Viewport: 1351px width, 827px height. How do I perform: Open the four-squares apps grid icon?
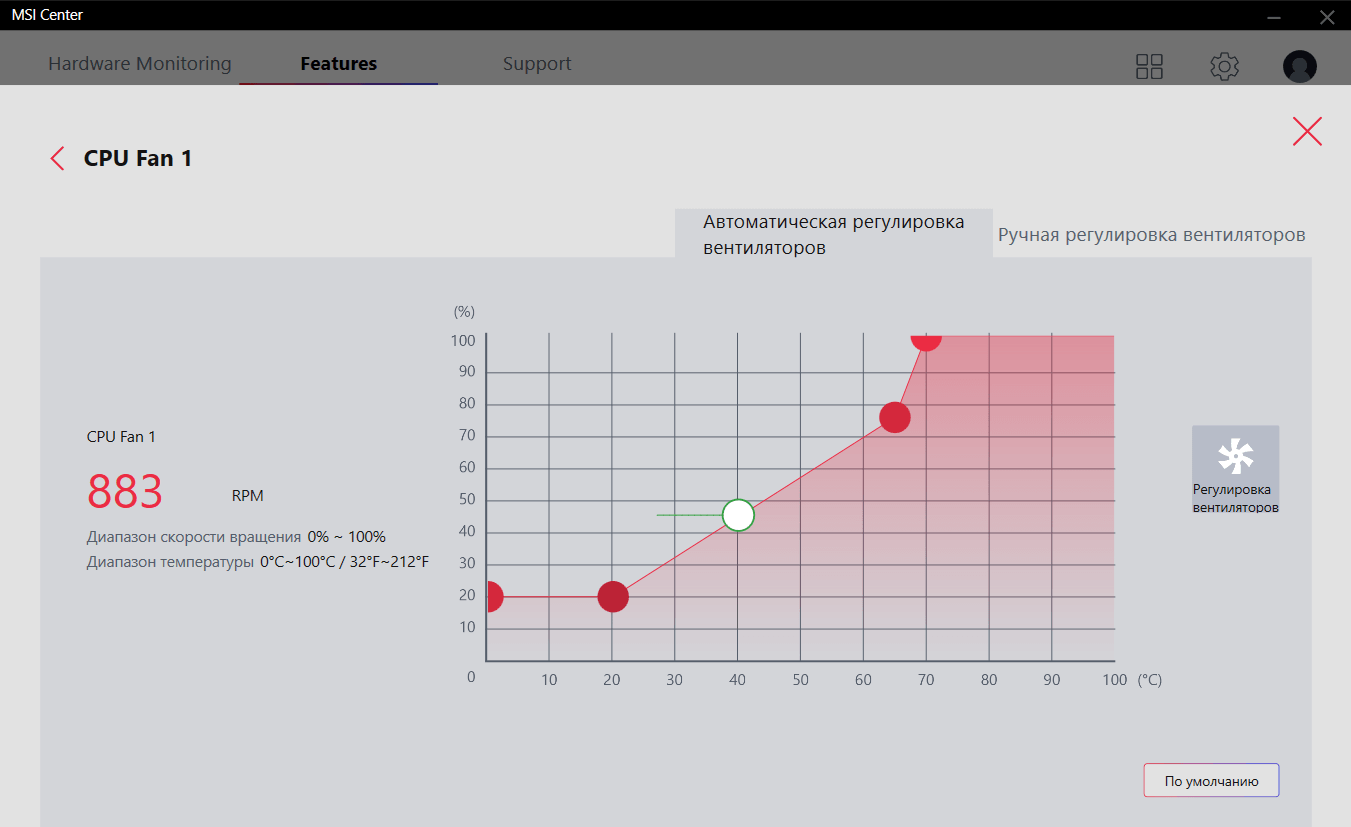pos(1149,66)
